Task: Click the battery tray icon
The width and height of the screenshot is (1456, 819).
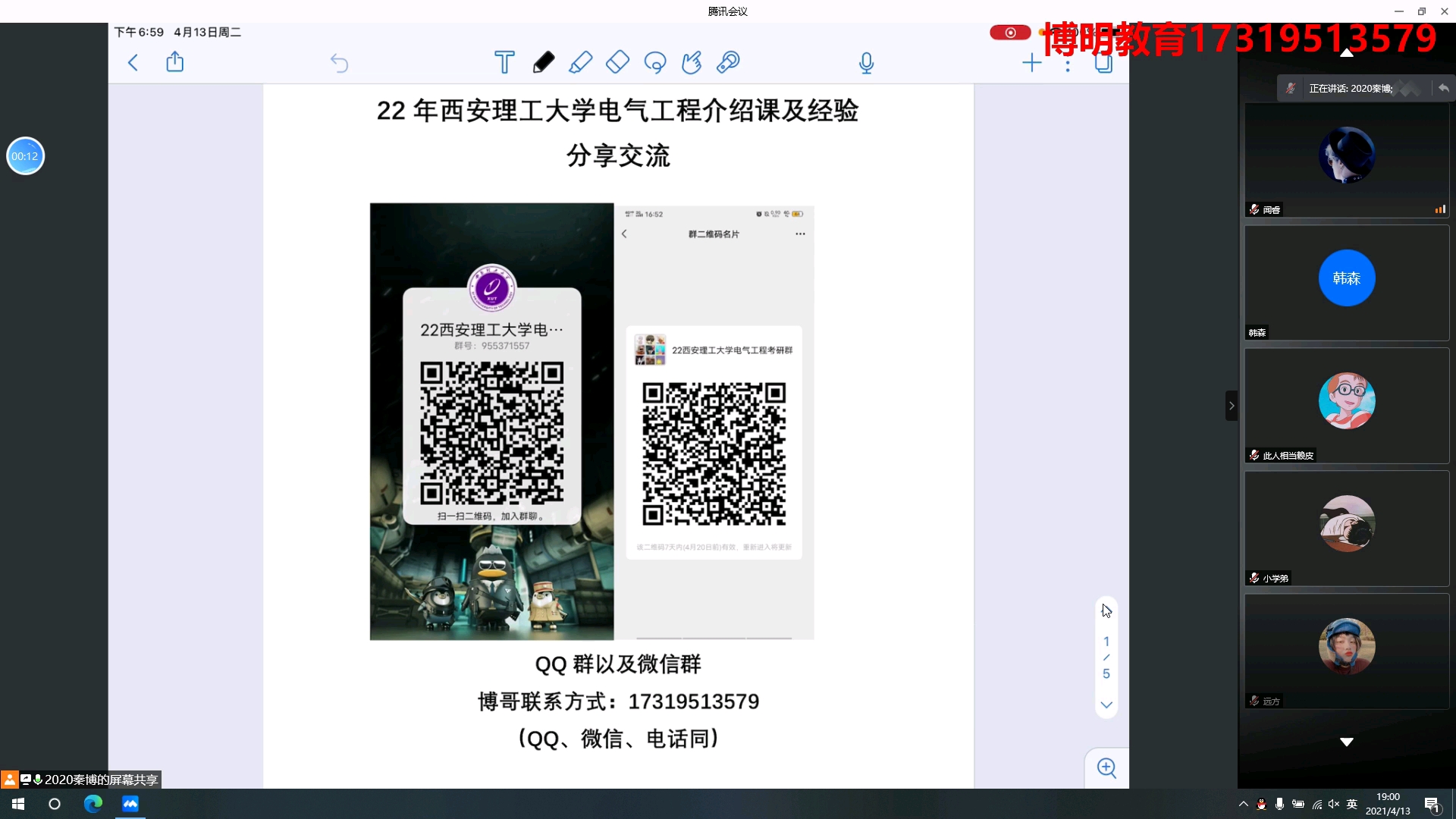Action: (1298, 804)
